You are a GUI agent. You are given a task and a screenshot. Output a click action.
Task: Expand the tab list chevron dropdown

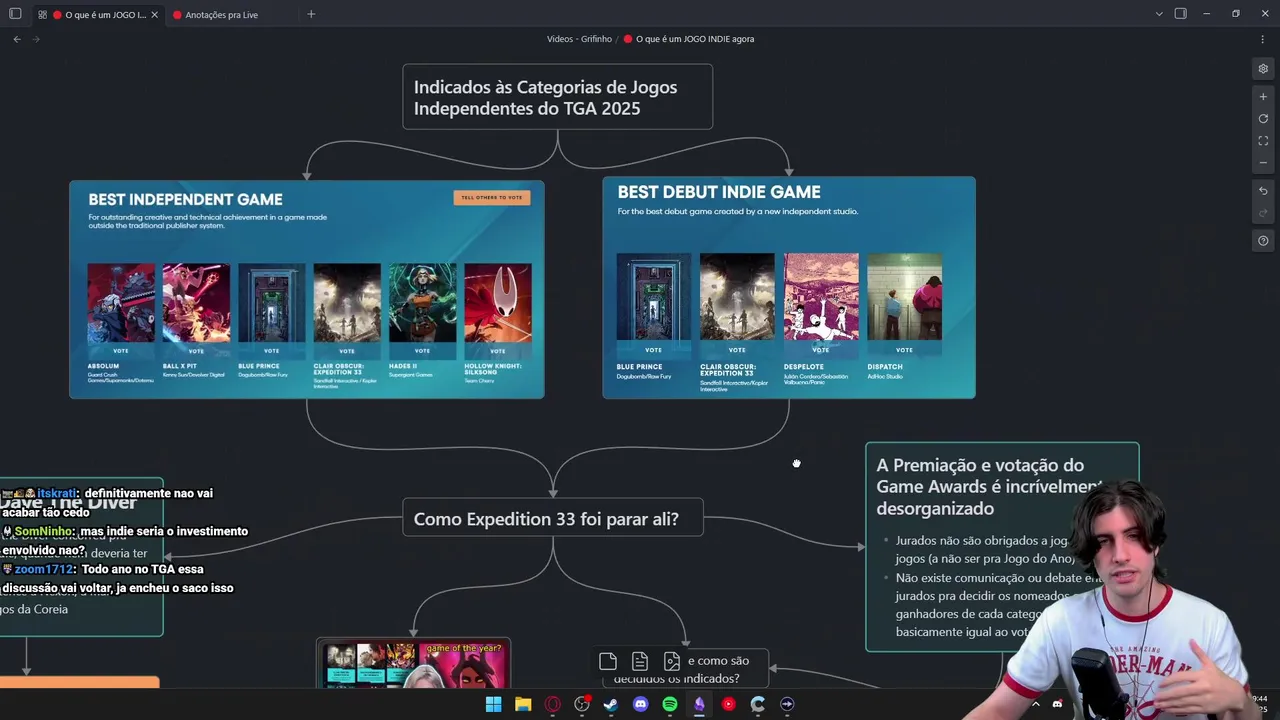click(1159, 14)
